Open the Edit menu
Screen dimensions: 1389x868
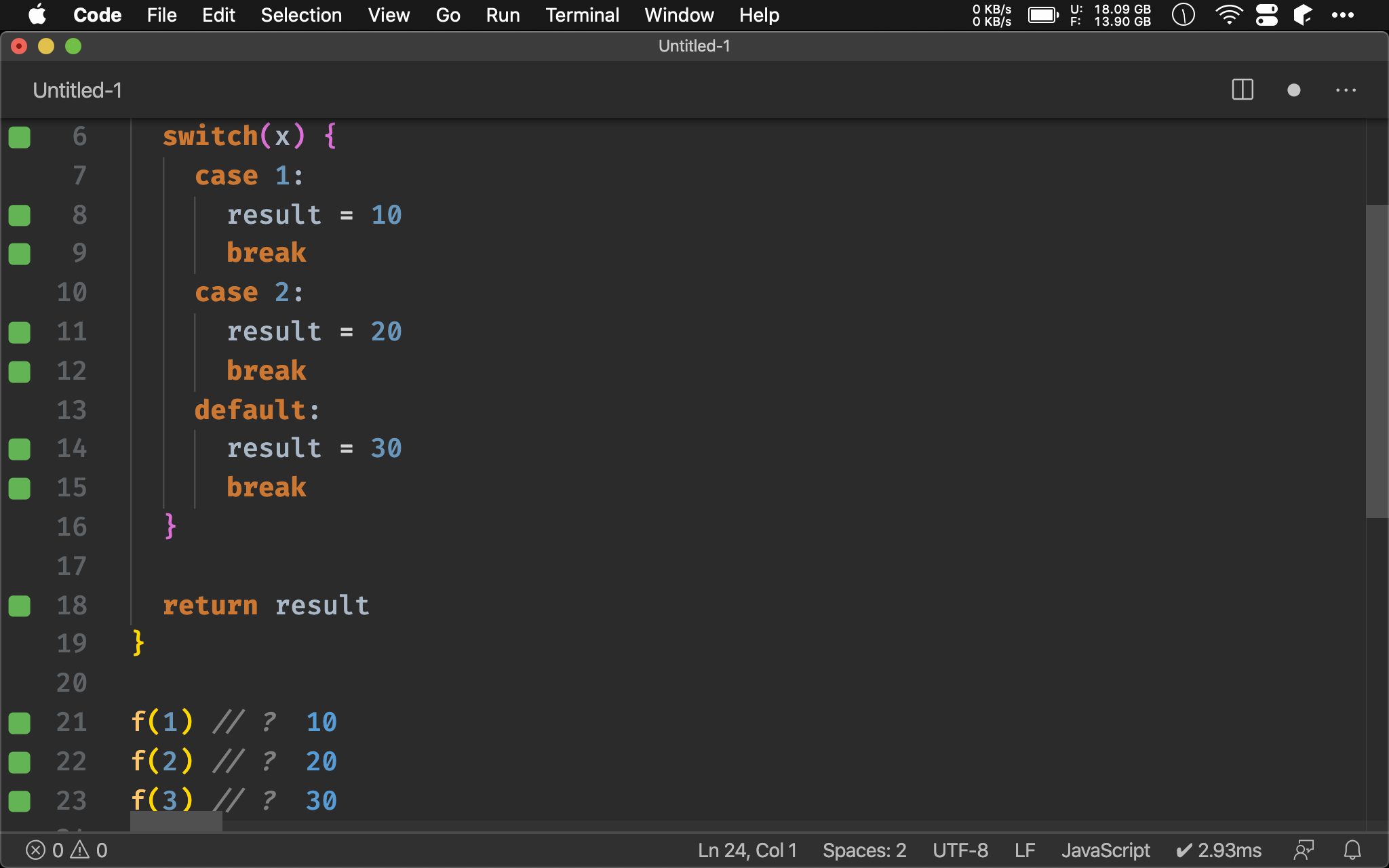pyautogui.click(x=218, y=15)
